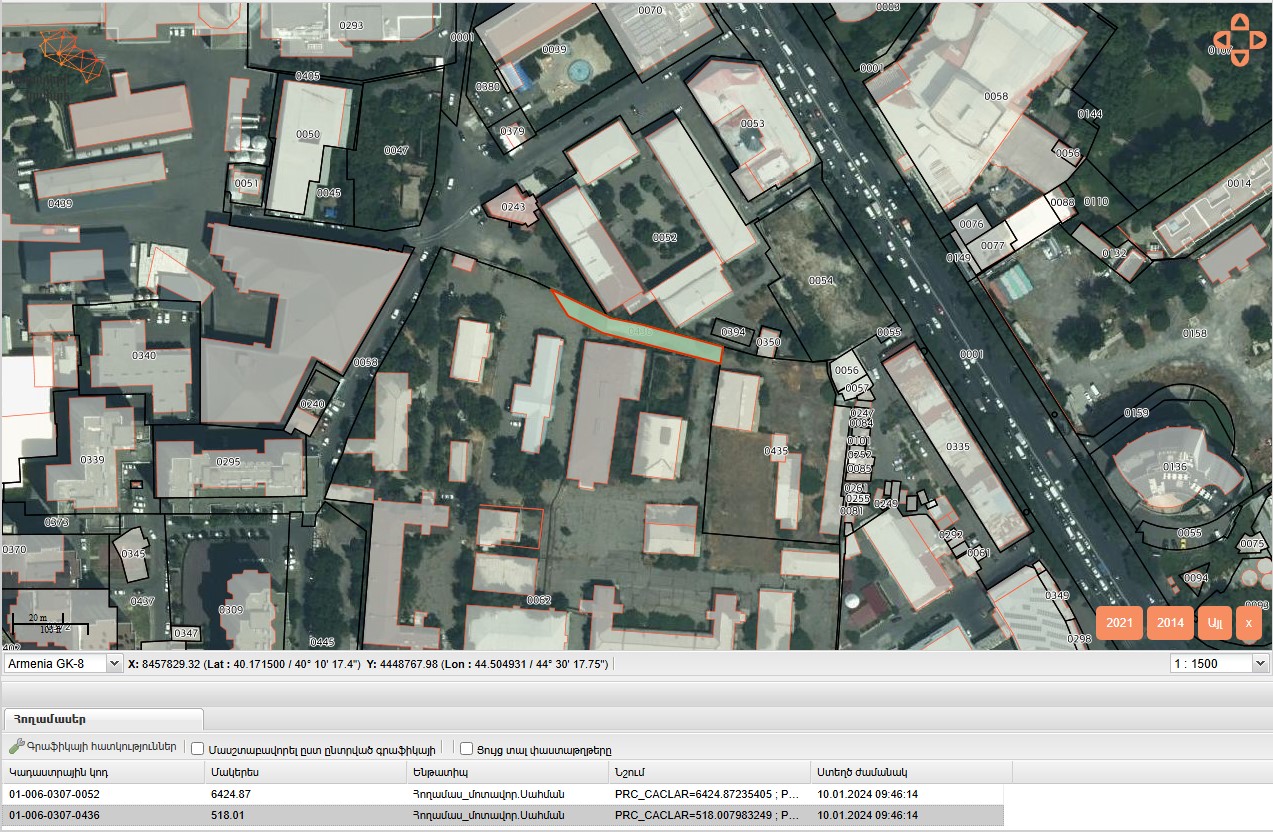Pan the map up with the arrow
1273x832 pixels.
pos(1240,22)
